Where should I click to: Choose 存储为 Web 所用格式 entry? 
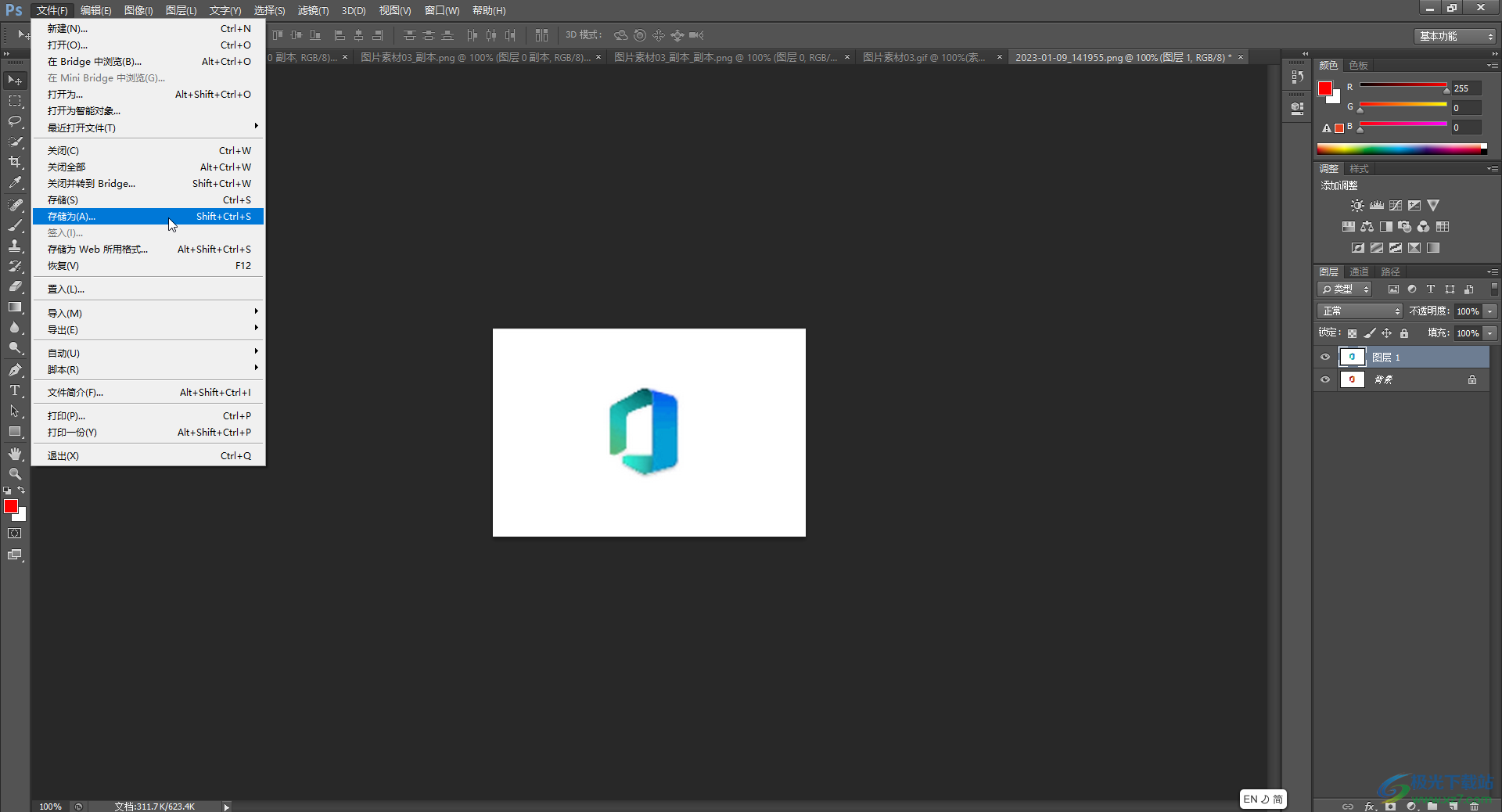[x=149, y=250]
